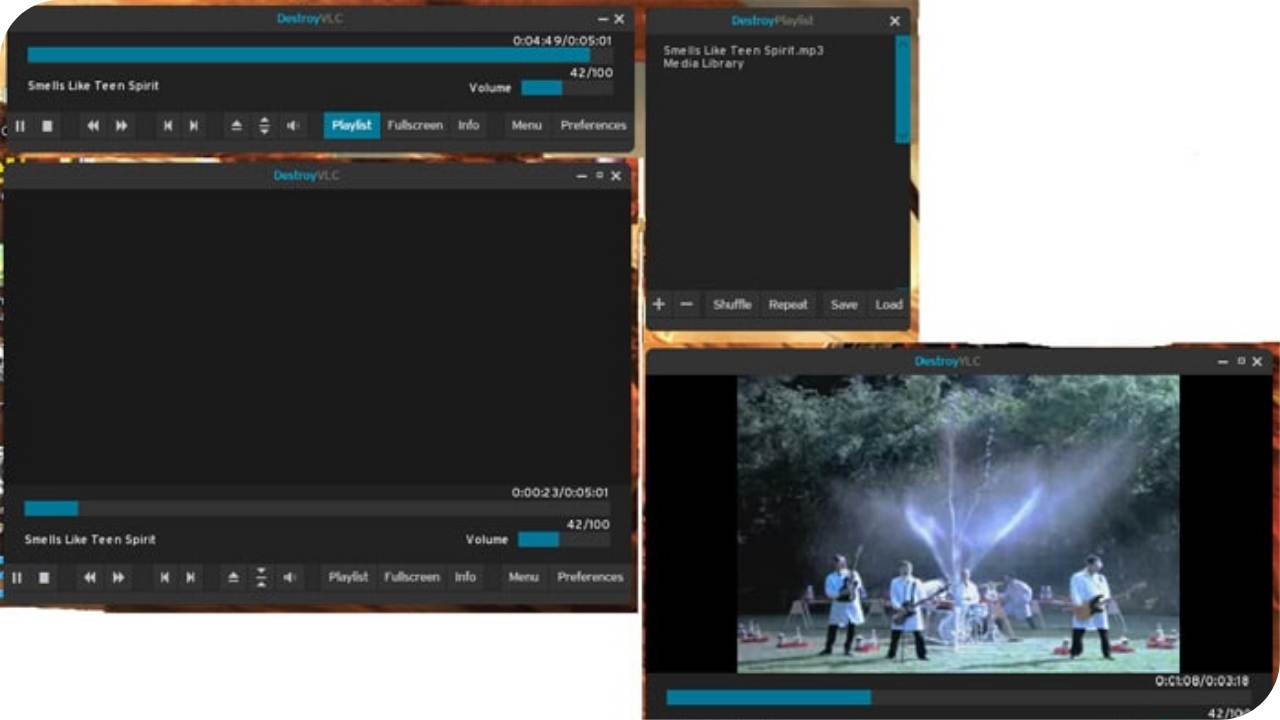Click Save in the playlist window
This screenshot has width=1280, height=720.
click(844, 305)
